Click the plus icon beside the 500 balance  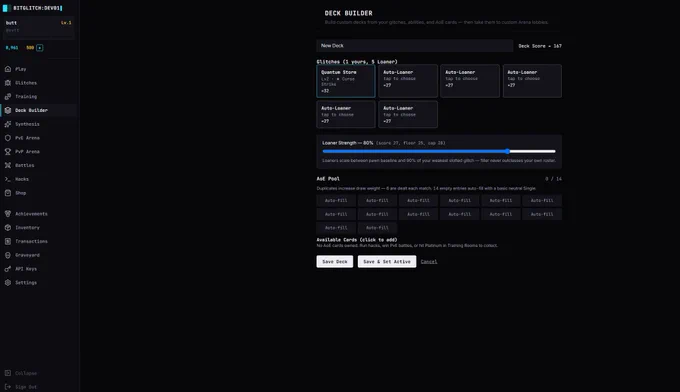(x=39, y=48)
